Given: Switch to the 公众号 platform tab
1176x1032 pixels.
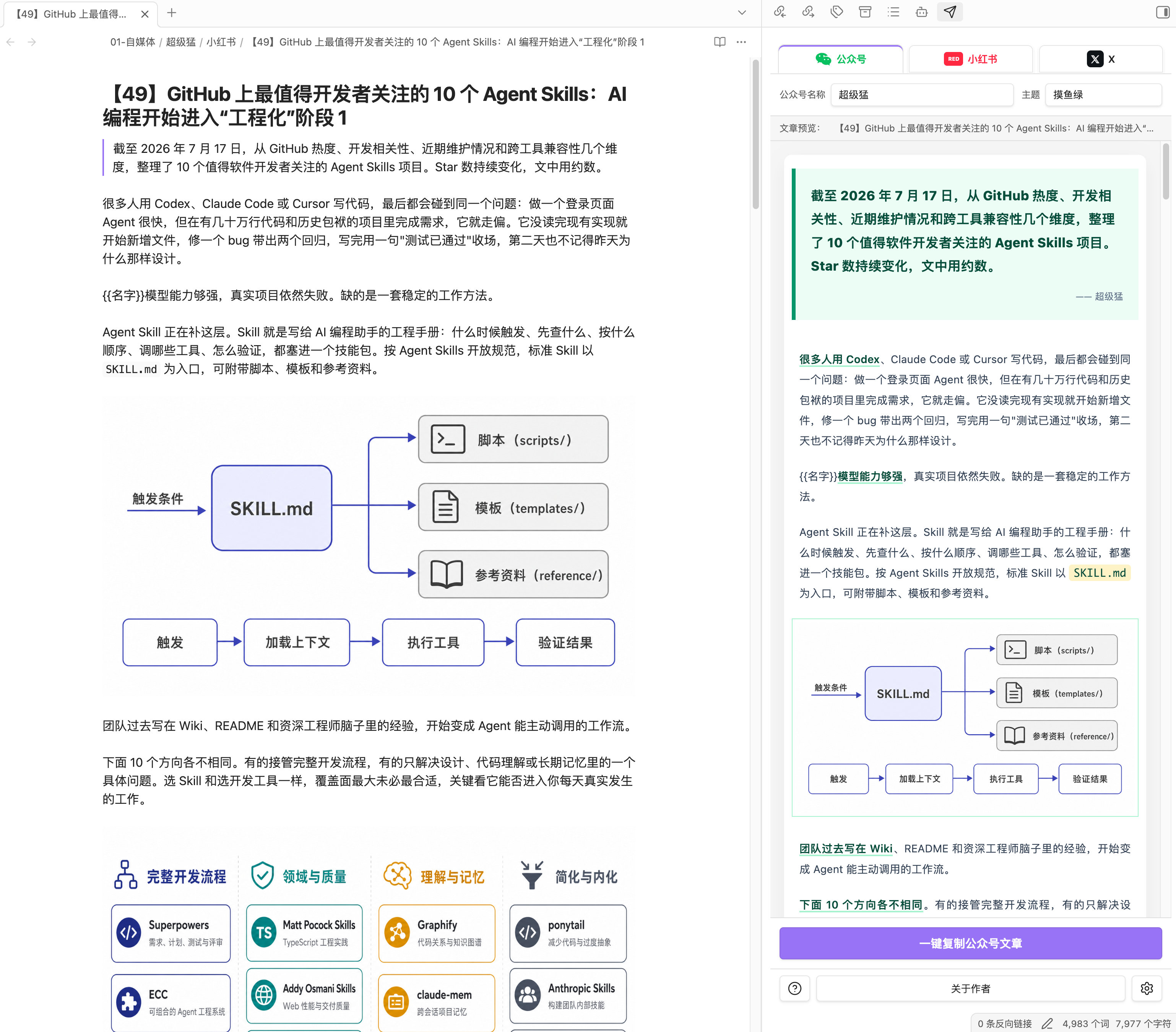Looking at the screenshot, I should (x=840, y=59).
